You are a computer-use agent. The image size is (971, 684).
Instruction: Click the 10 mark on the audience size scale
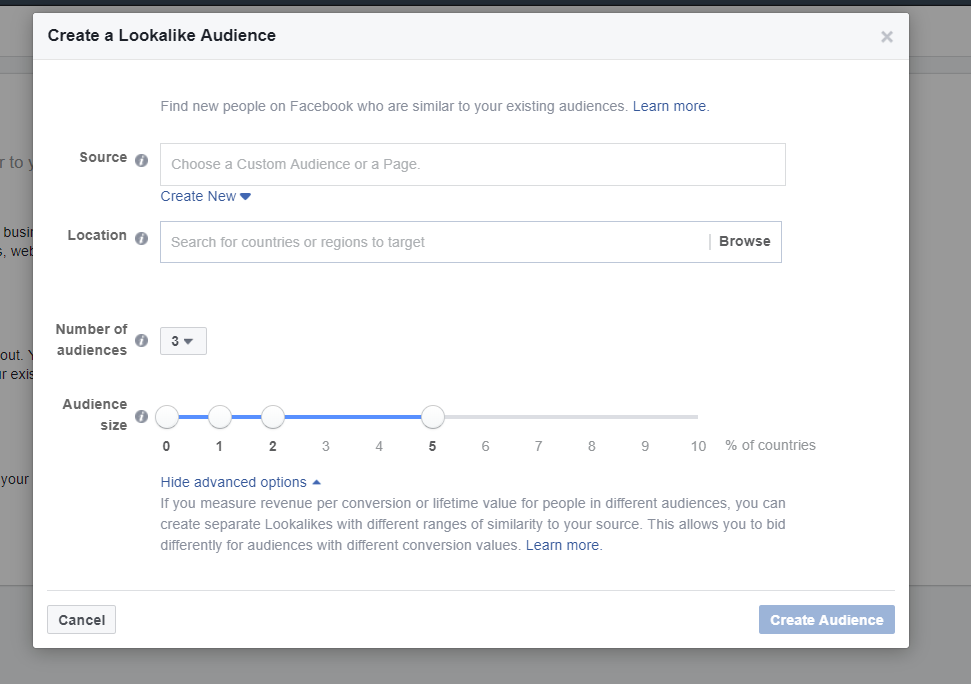click(698, 446)
